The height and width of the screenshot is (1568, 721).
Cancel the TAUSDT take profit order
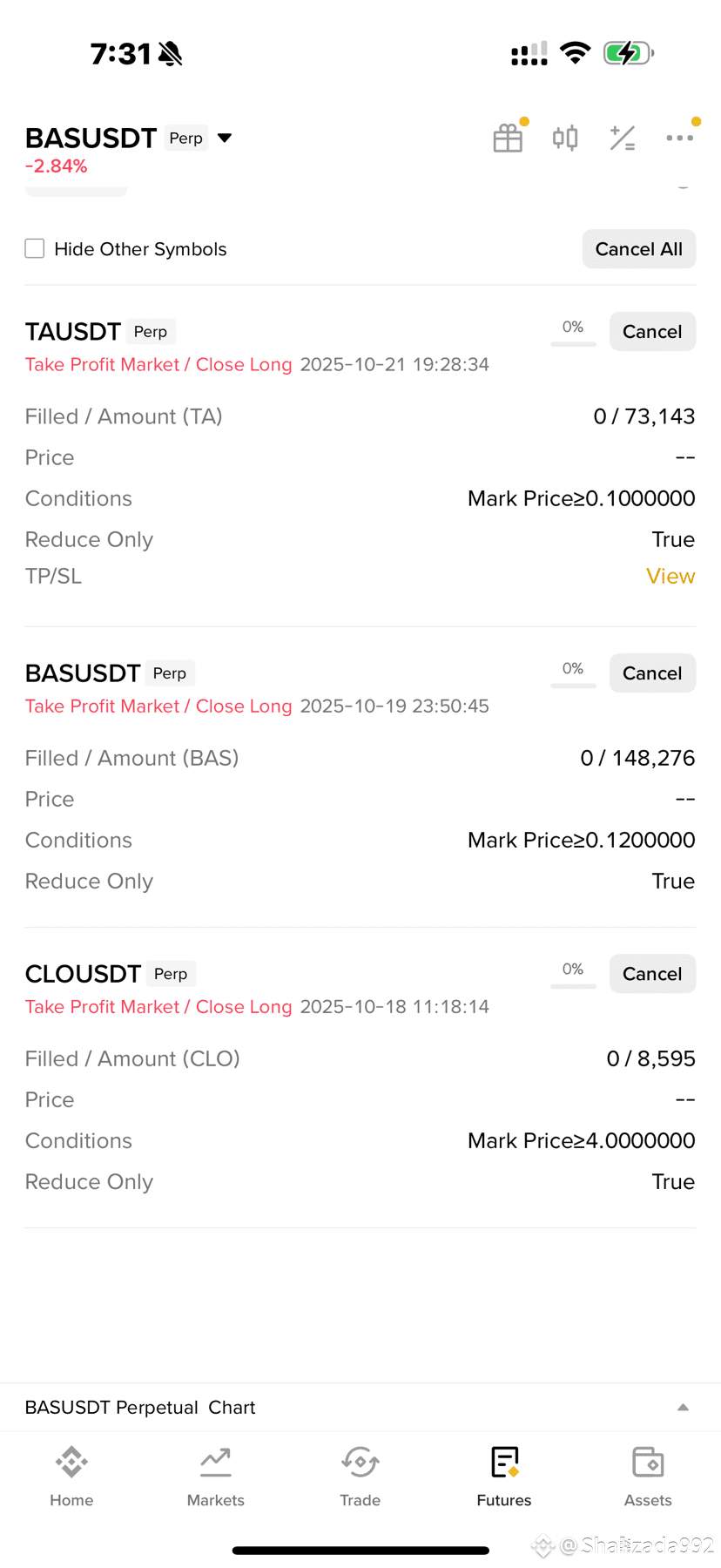coord(652,331)
